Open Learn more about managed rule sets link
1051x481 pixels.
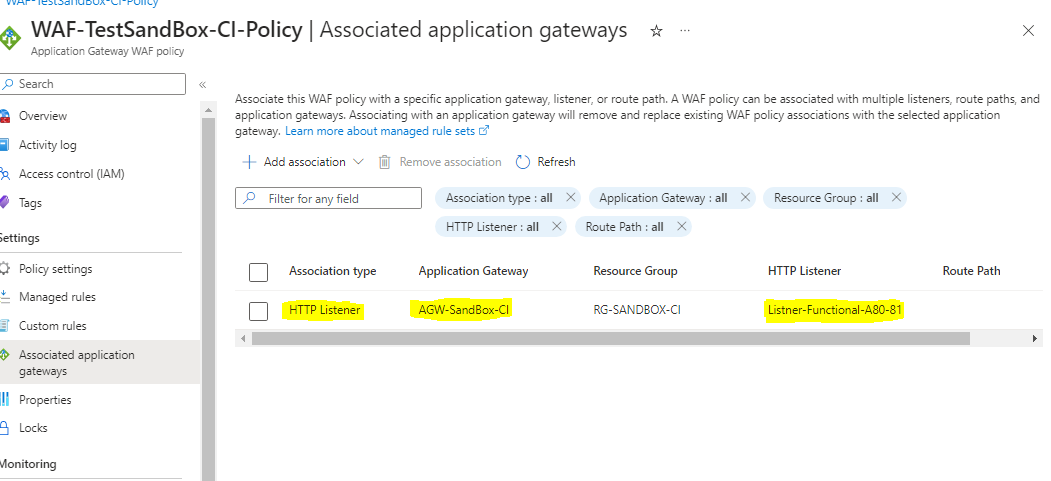[387, 131]
